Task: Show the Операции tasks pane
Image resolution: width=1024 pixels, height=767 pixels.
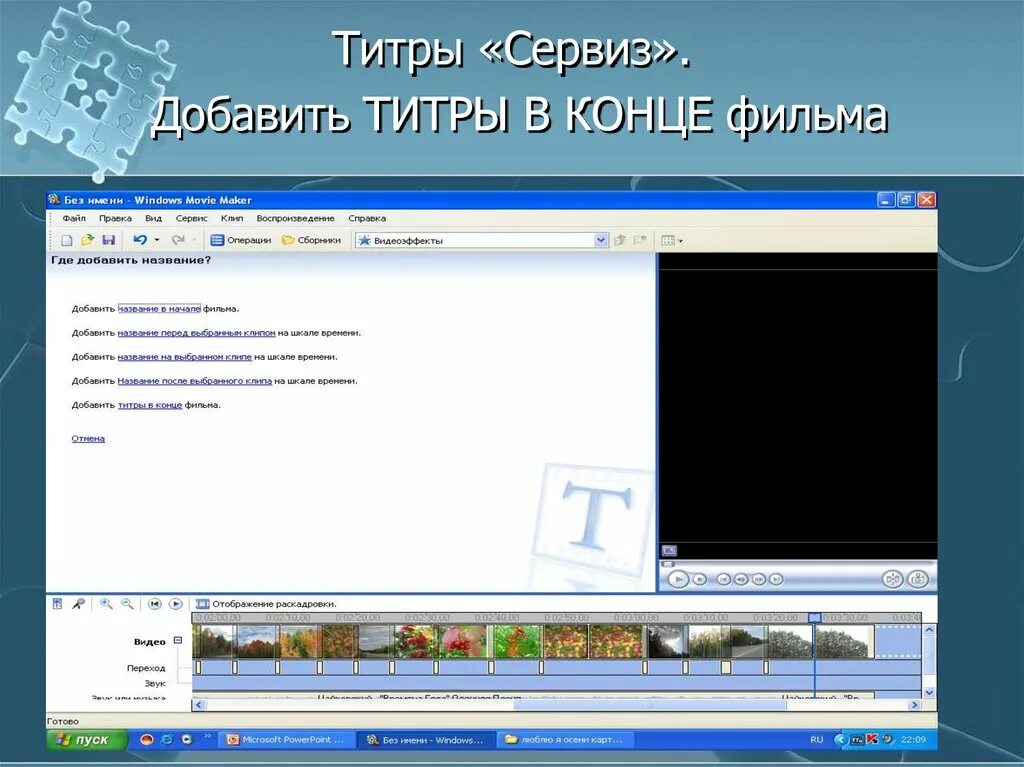Action: 241,240
